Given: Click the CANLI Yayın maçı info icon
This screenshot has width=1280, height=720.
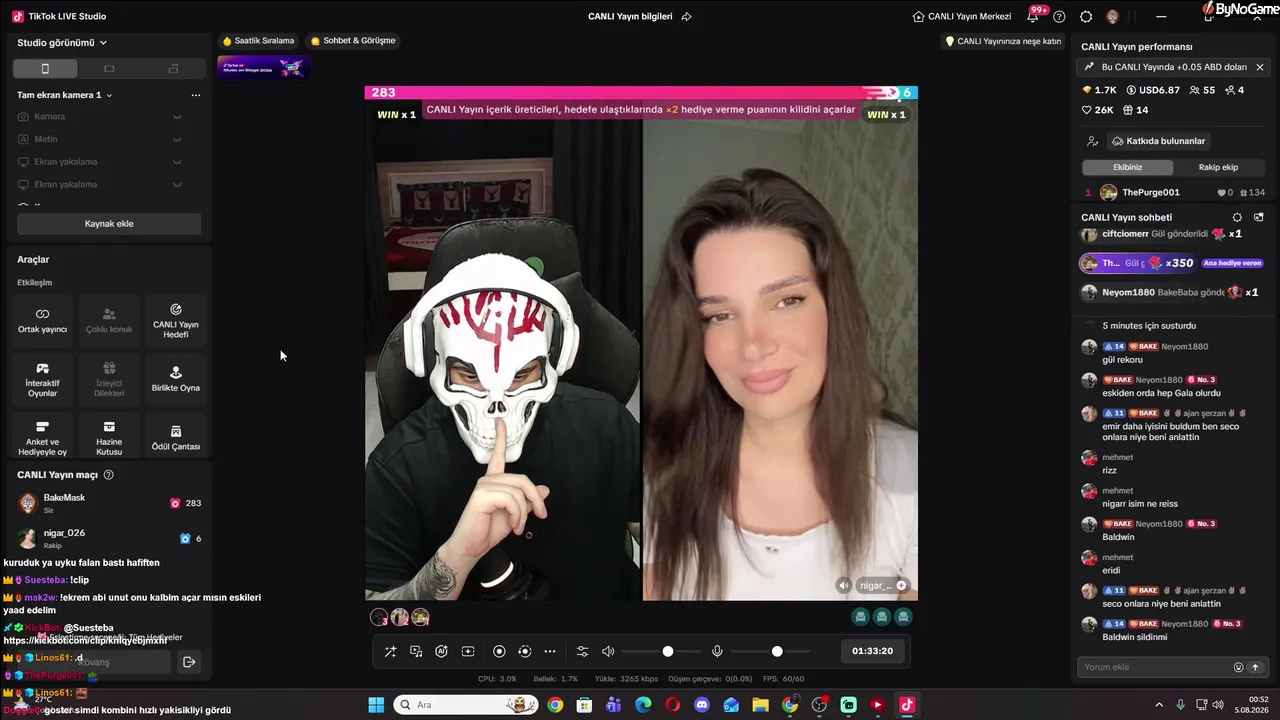Looking at the screenshot, I should [x=109, y=475].
